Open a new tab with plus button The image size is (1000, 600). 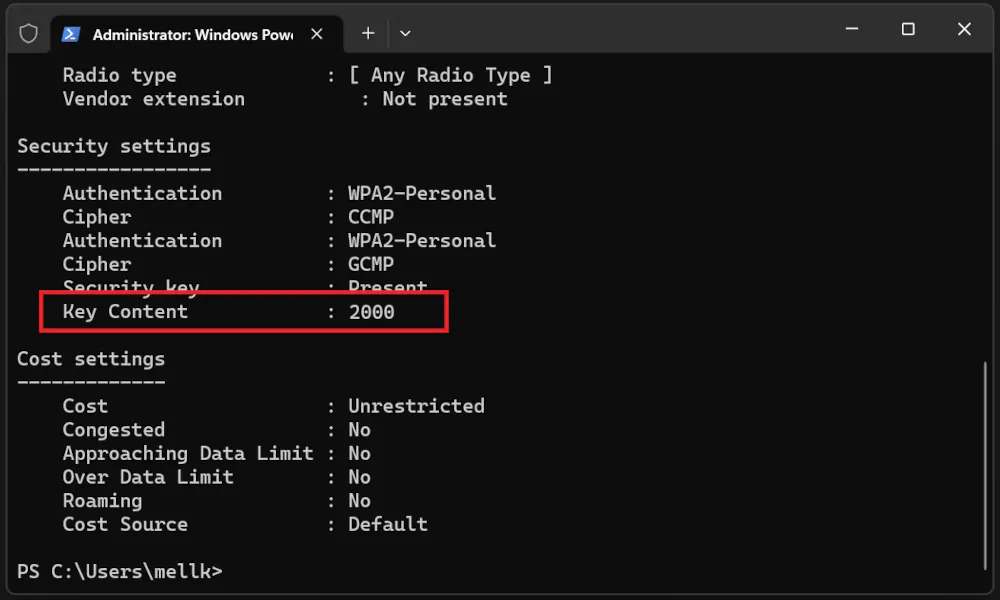coord(368,33)
